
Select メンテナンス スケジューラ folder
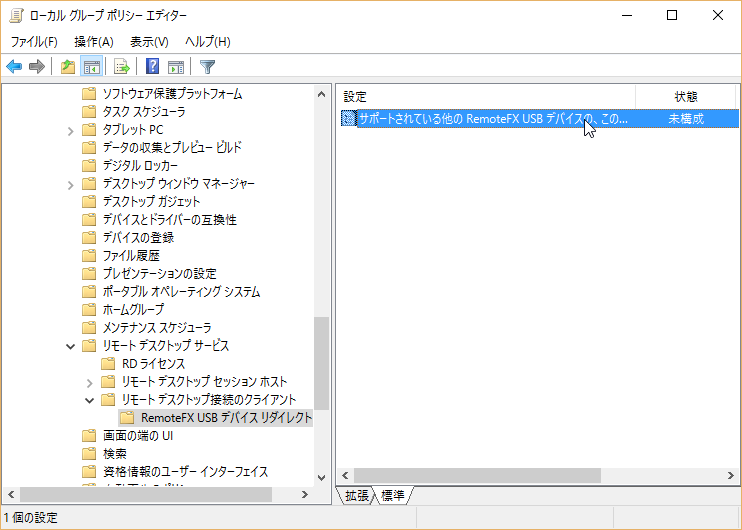click(157, 327)
